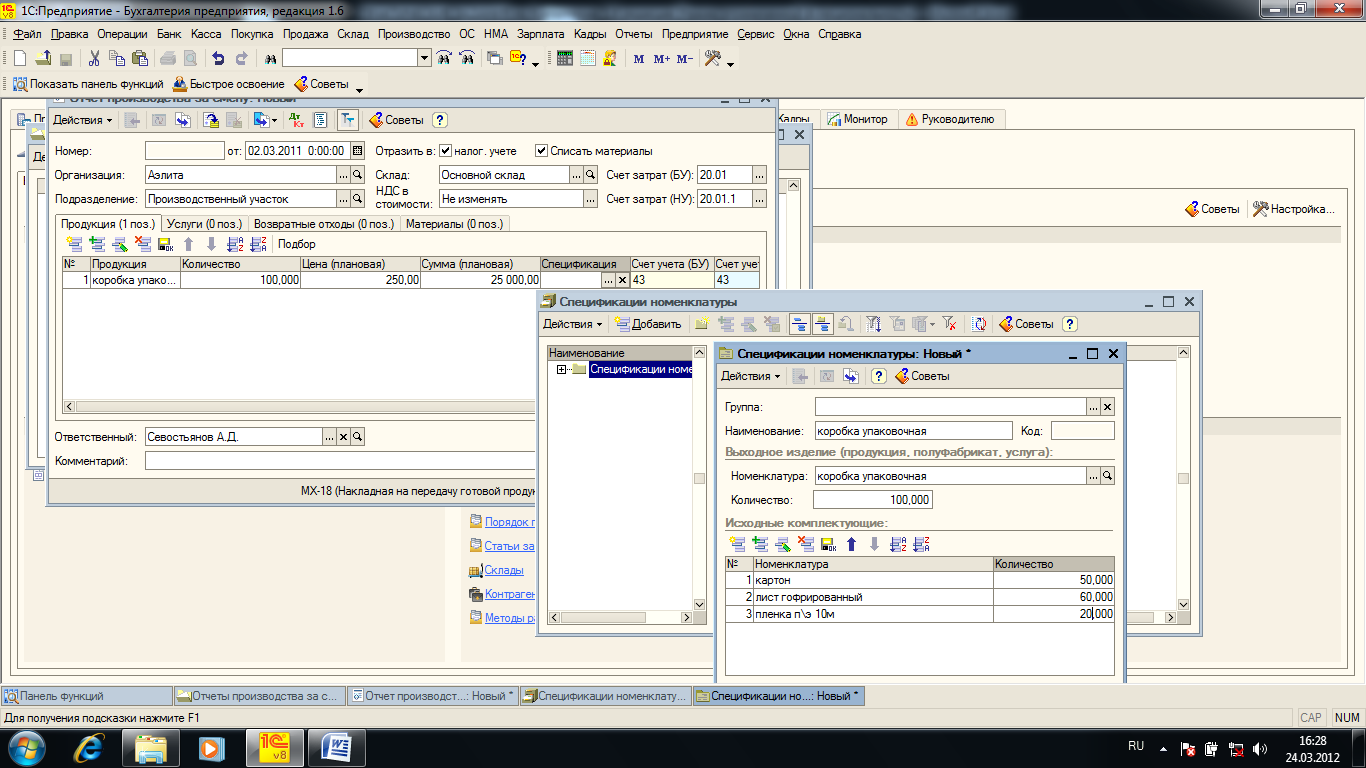Click horizontal scrollbar under Продукция table
Image resolution: width=1366 pixels, height=768 pixels.
coord(300,407)
